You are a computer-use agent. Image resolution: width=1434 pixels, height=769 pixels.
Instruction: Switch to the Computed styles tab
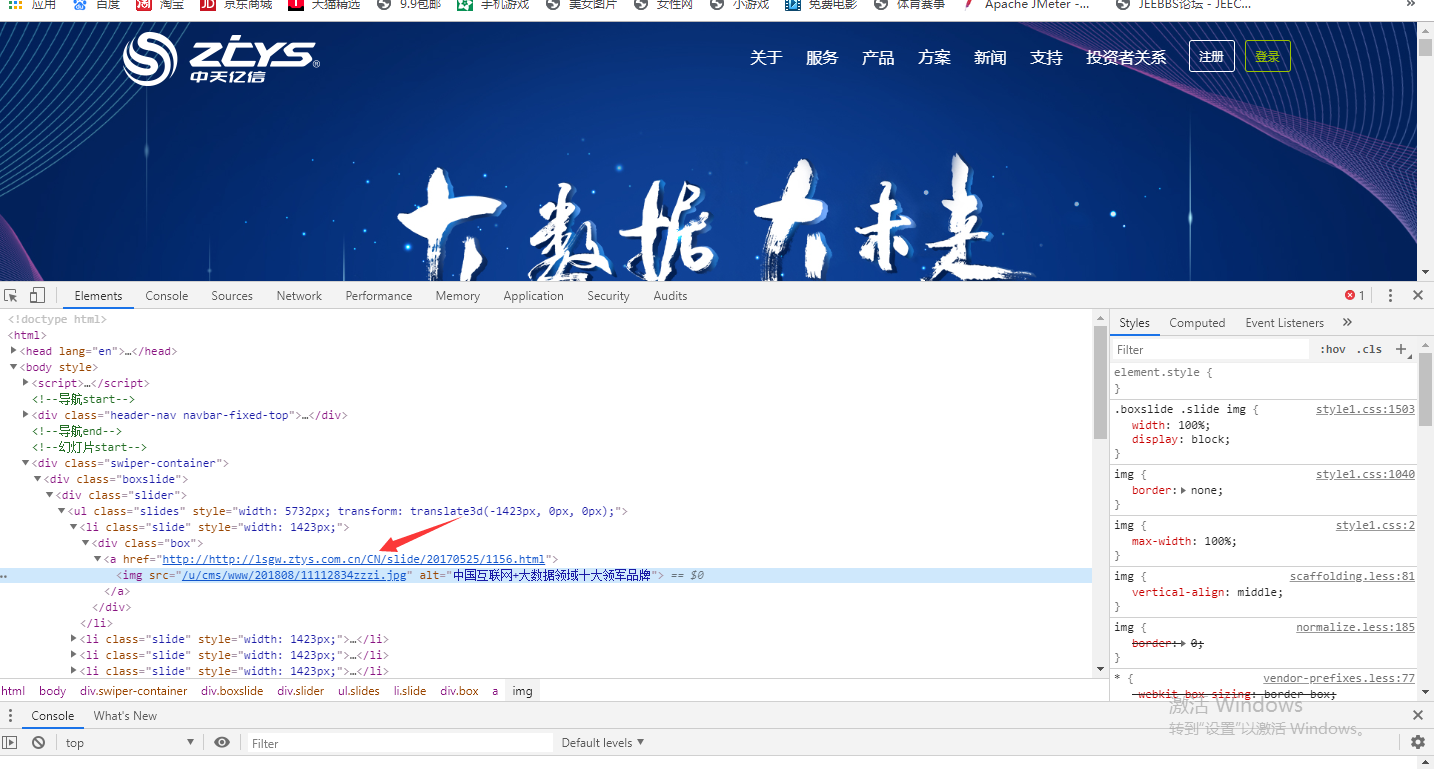click(1197, 323)
